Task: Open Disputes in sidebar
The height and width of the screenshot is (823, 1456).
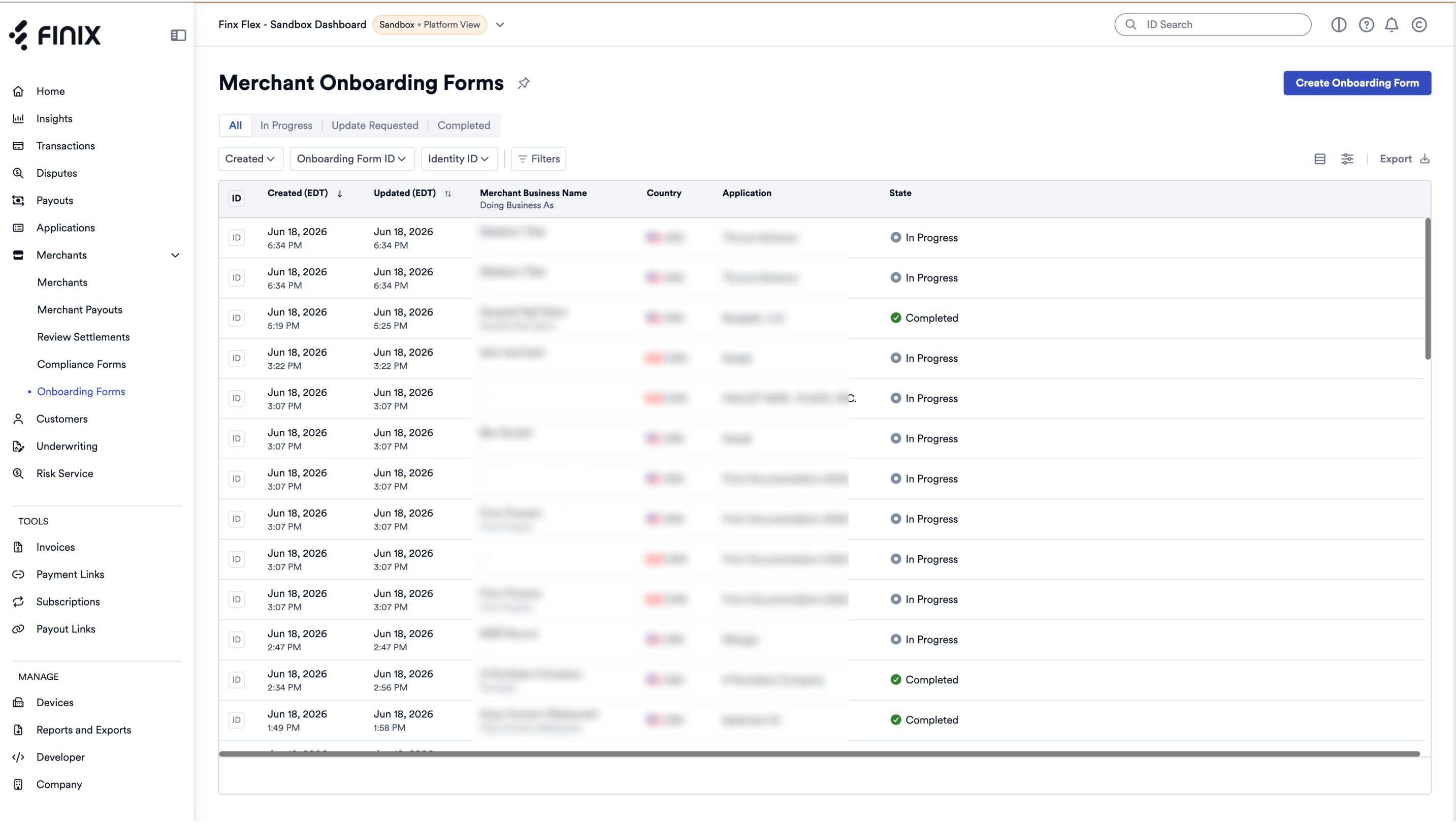Action: coord(56,173)
